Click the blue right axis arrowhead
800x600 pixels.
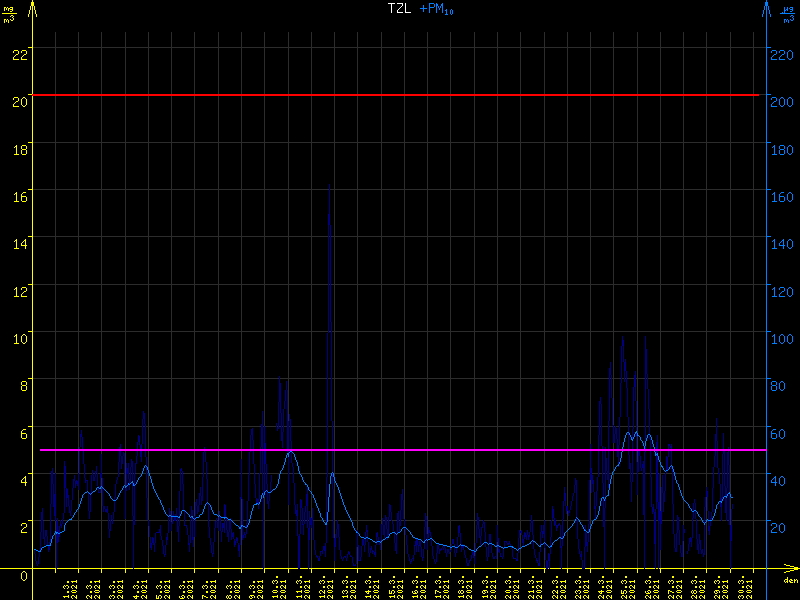tap(766, 9)
